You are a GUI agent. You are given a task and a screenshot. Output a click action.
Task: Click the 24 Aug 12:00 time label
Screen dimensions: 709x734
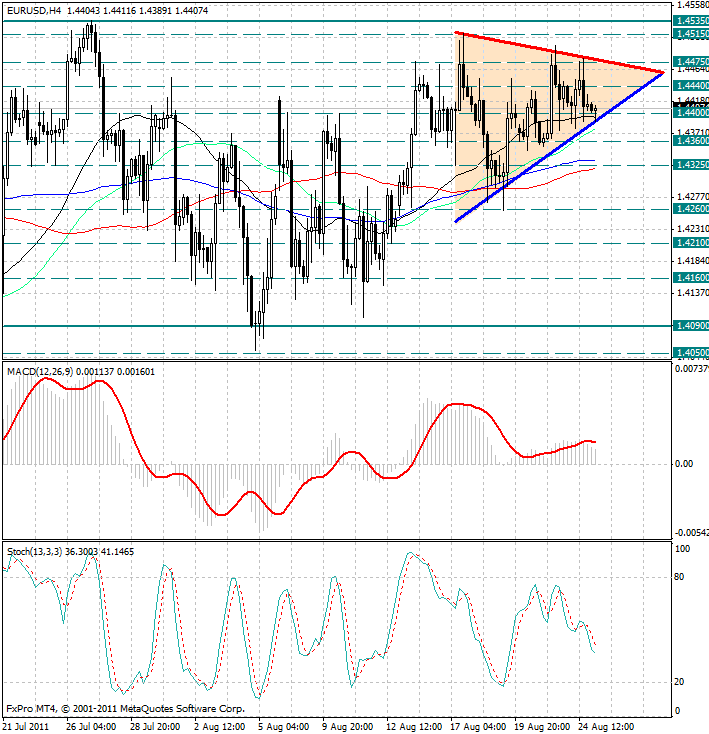coord(607,727)
